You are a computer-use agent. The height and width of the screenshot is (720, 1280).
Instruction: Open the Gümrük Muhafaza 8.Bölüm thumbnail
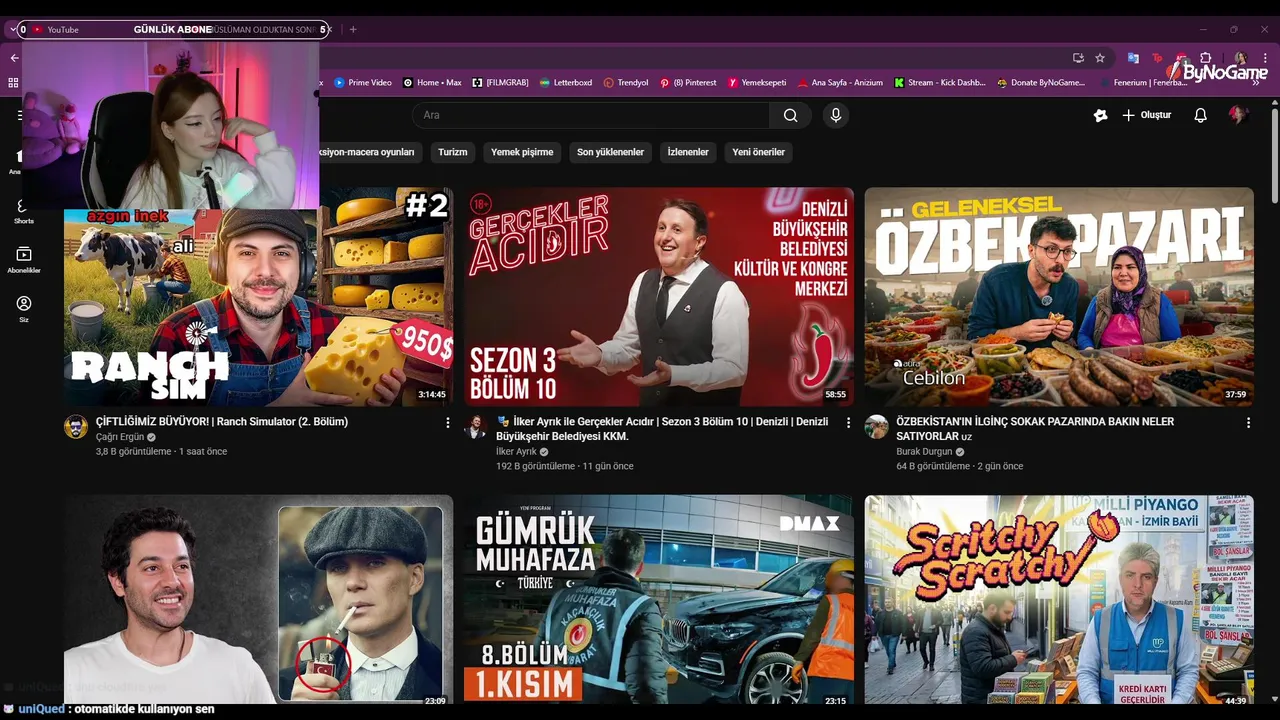[x=659, y=599]
